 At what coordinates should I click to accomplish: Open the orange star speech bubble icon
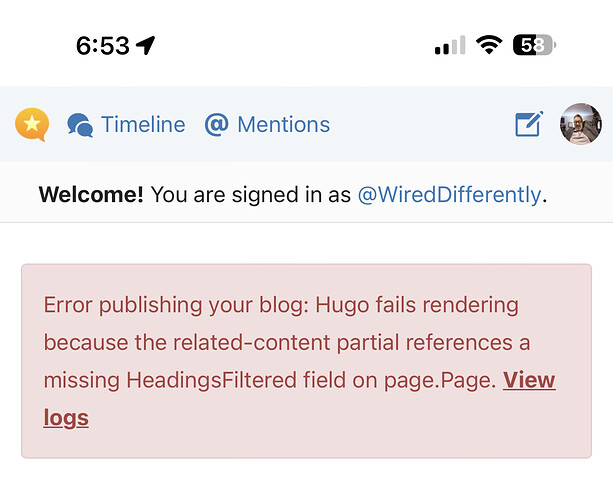[x=32, y=124]
